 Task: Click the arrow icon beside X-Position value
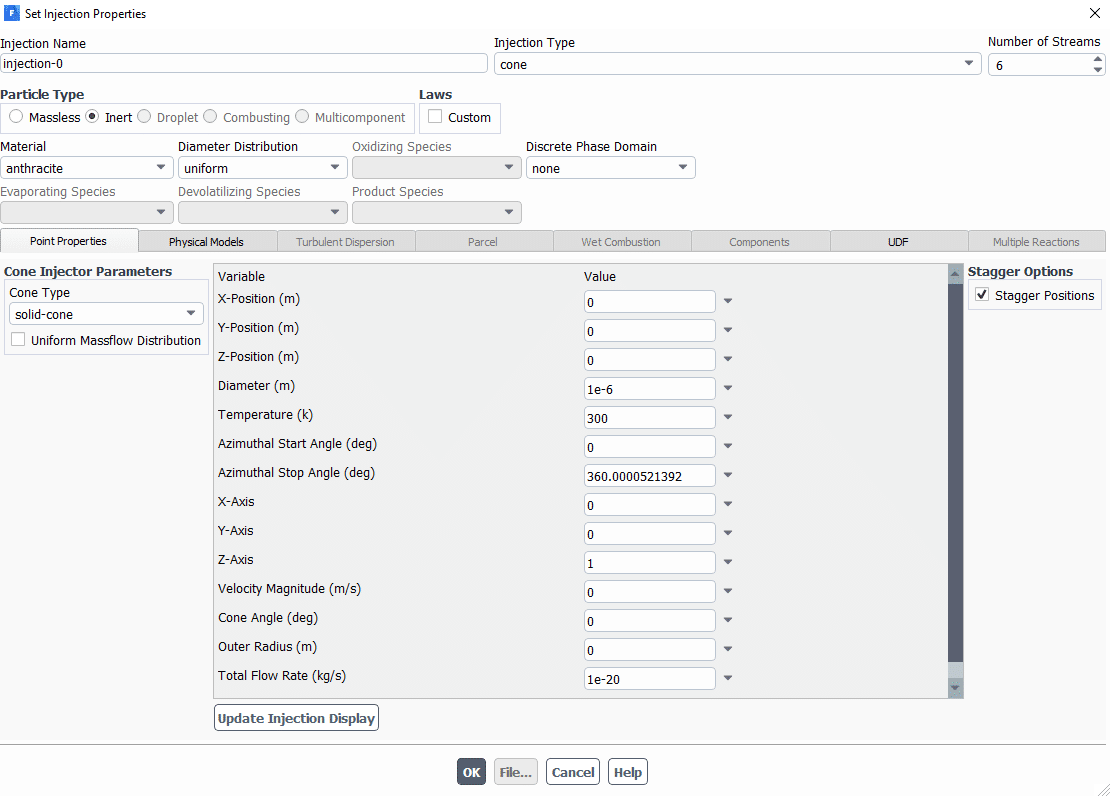click(728, 301)
